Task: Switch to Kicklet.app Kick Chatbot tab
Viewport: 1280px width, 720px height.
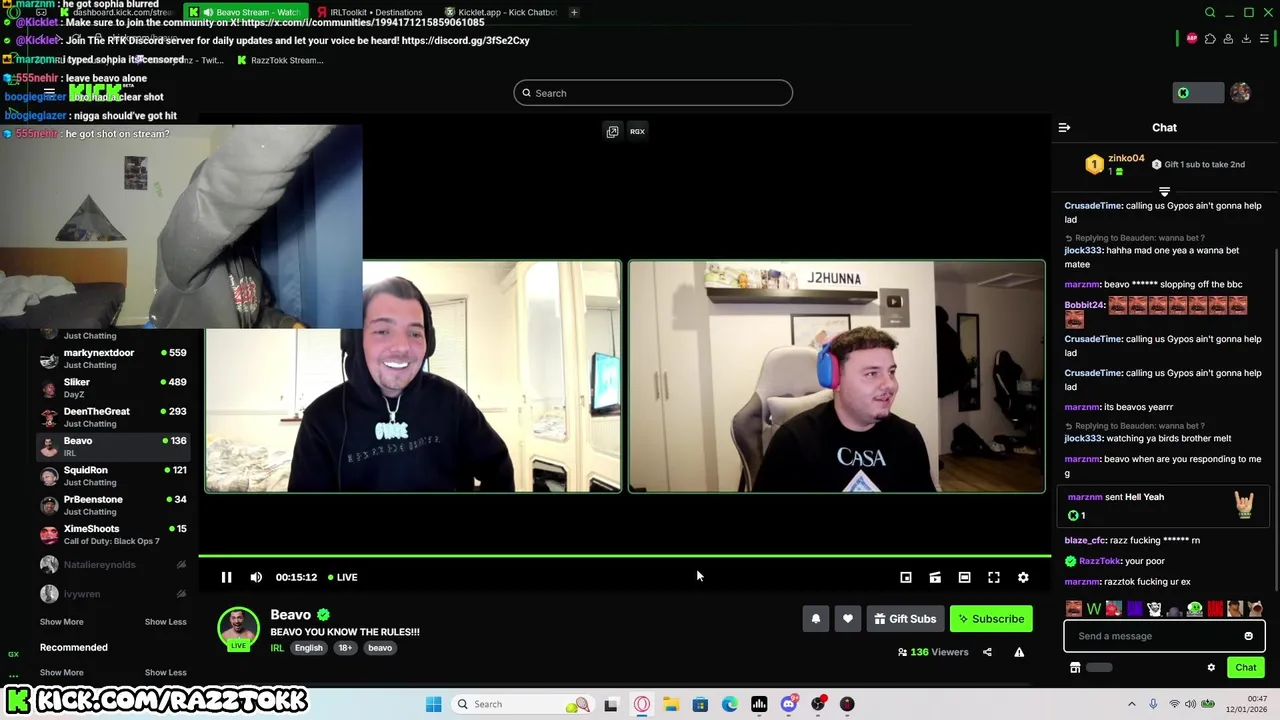Action: pyautogui.click(x=500, y=12)
